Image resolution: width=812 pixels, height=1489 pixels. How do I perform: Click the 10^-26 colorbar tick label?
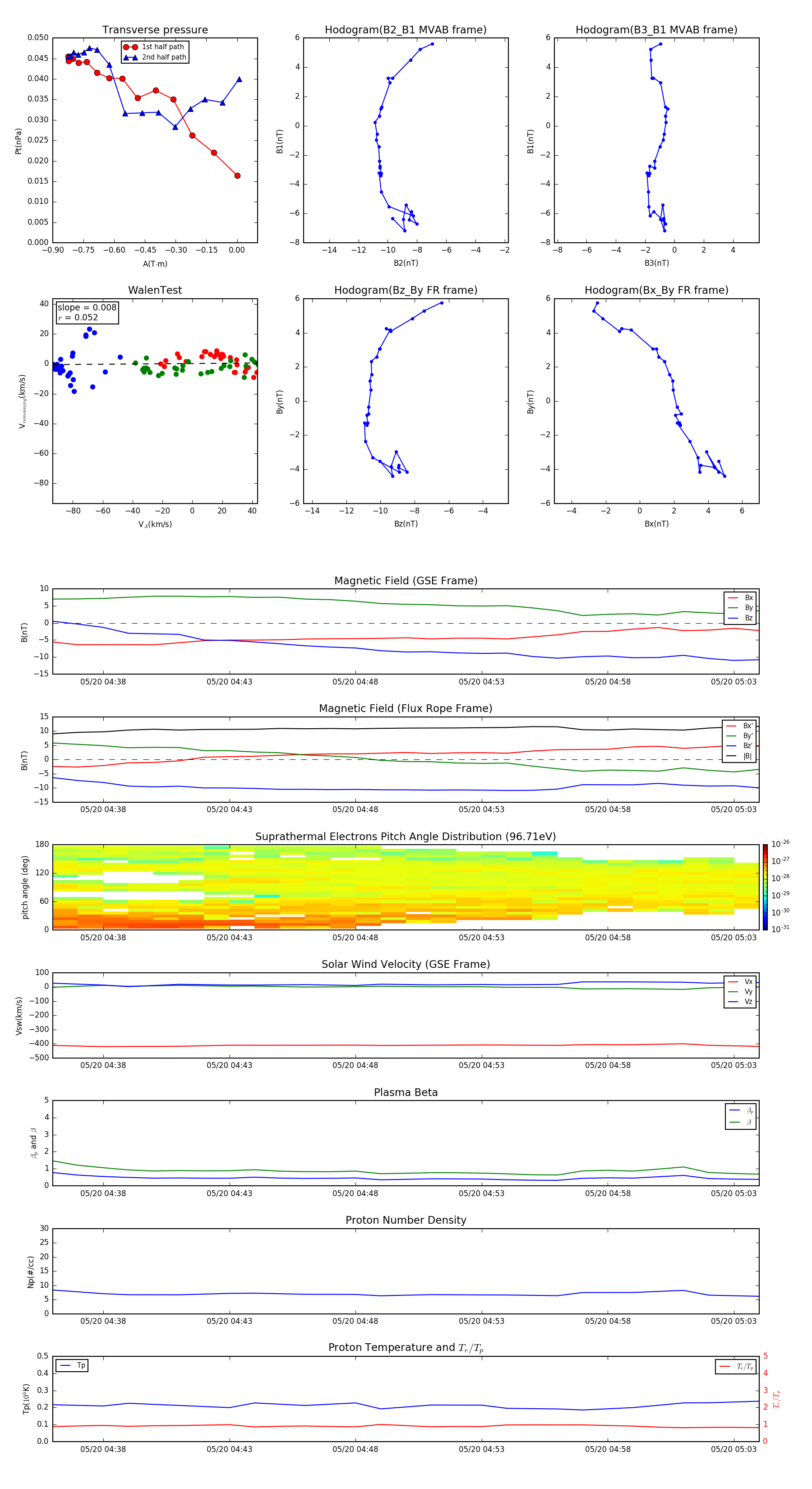(x=780, y=844)
